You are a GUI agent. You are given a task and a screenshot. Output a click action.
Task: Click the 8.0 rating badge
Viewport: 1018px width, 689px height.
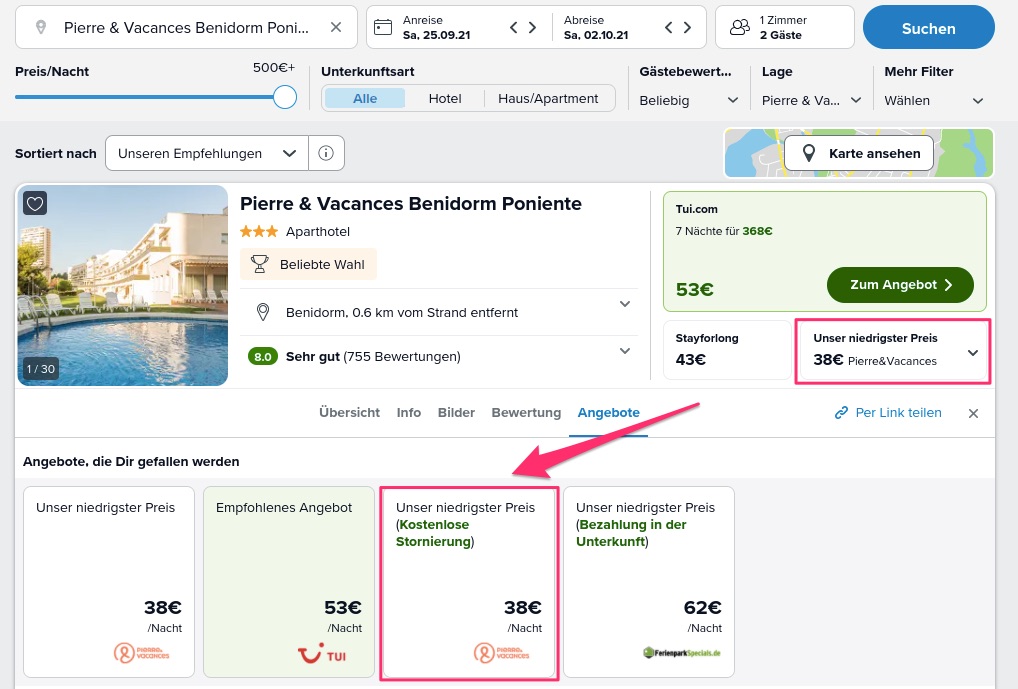[x=263, y=357]
